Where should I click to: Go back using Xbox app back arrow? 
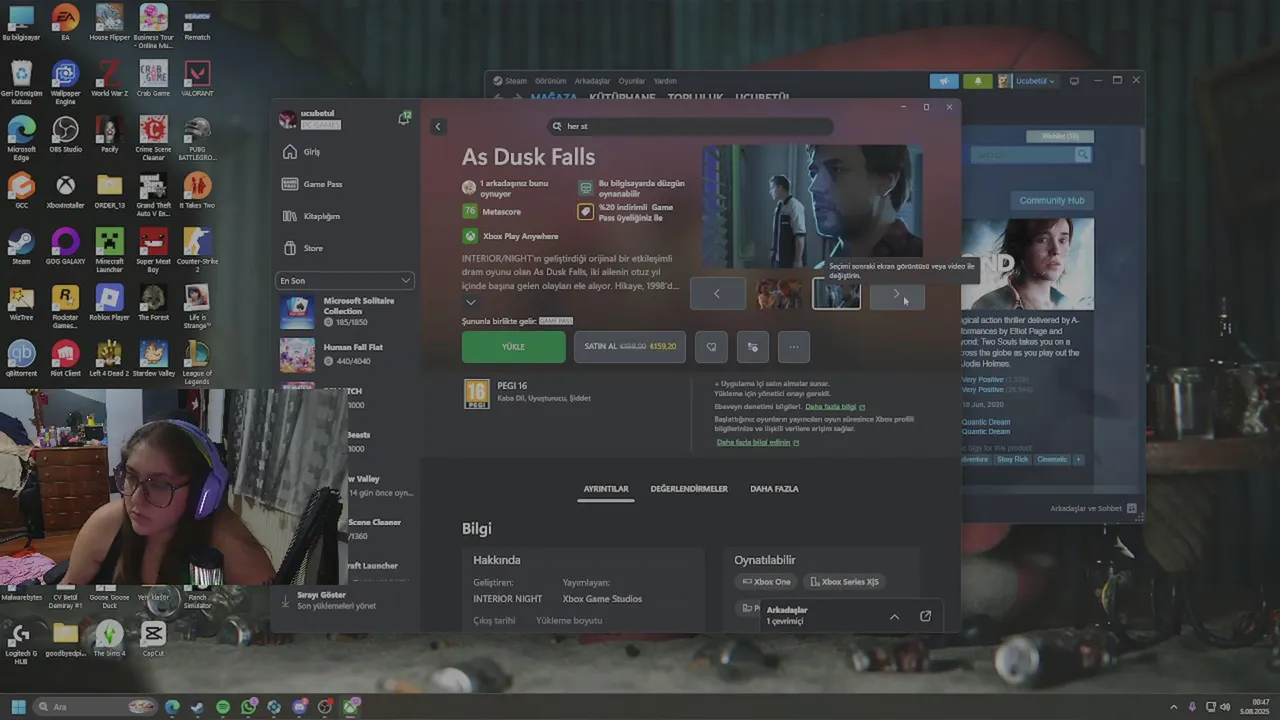pyautogui.click(x=437, y=126)
